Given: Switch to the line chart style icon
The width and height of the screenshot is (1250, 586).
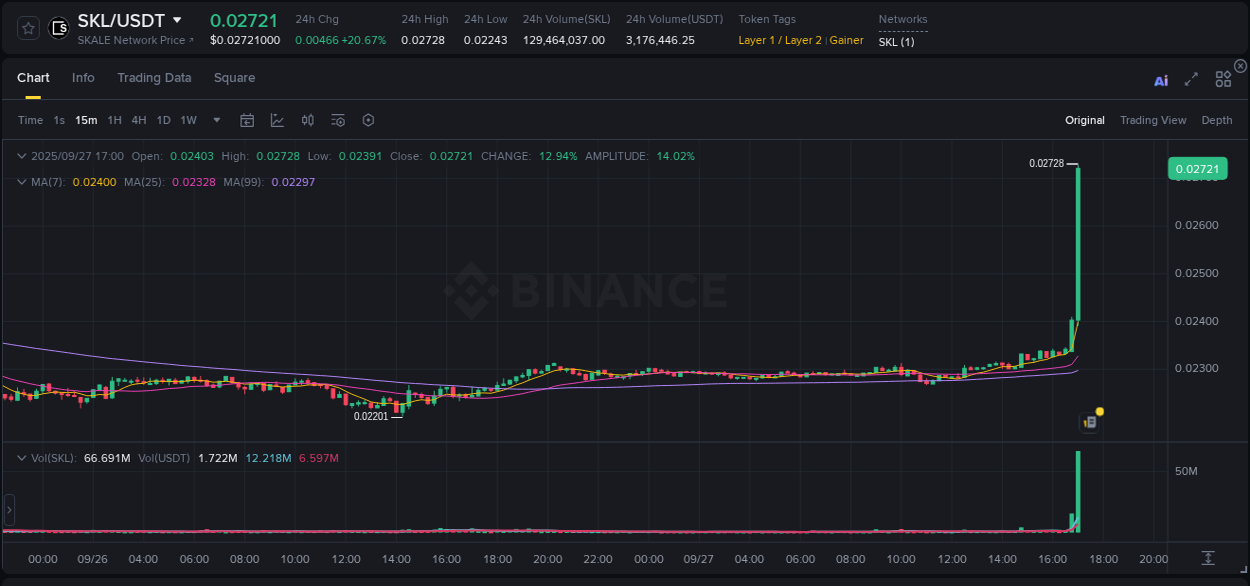Looking at the screenshot, I should (x=277, y=119).
